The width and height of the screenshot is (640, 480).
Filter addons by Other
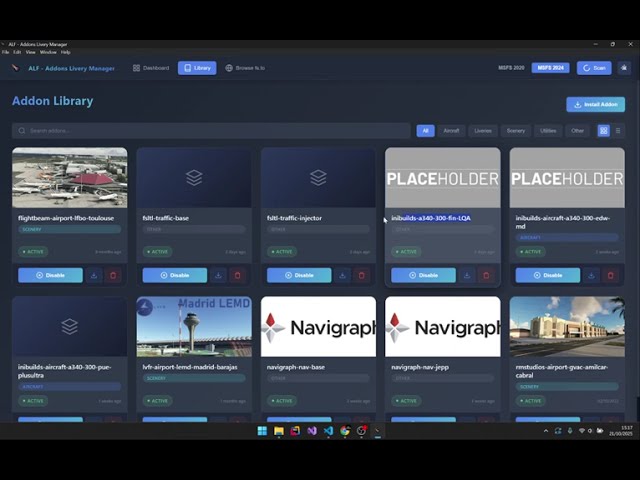pyautogui.click(x=577, y=131)
